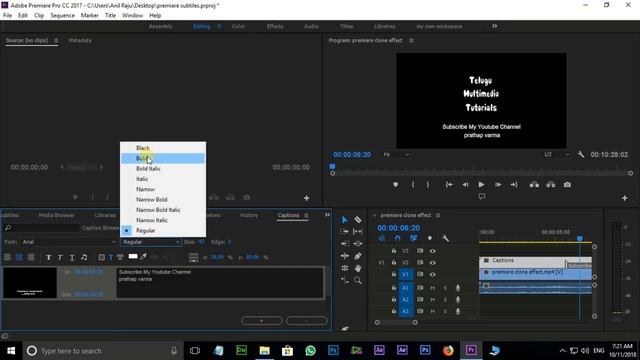
Task: Click the caption underline text style icon
Action: pos(72,257)
